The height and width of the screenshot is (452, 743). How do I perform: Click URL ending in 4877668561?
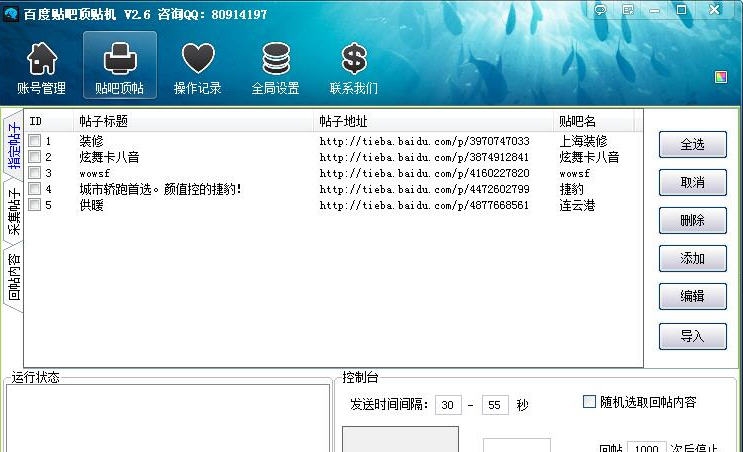pos(424,206)
